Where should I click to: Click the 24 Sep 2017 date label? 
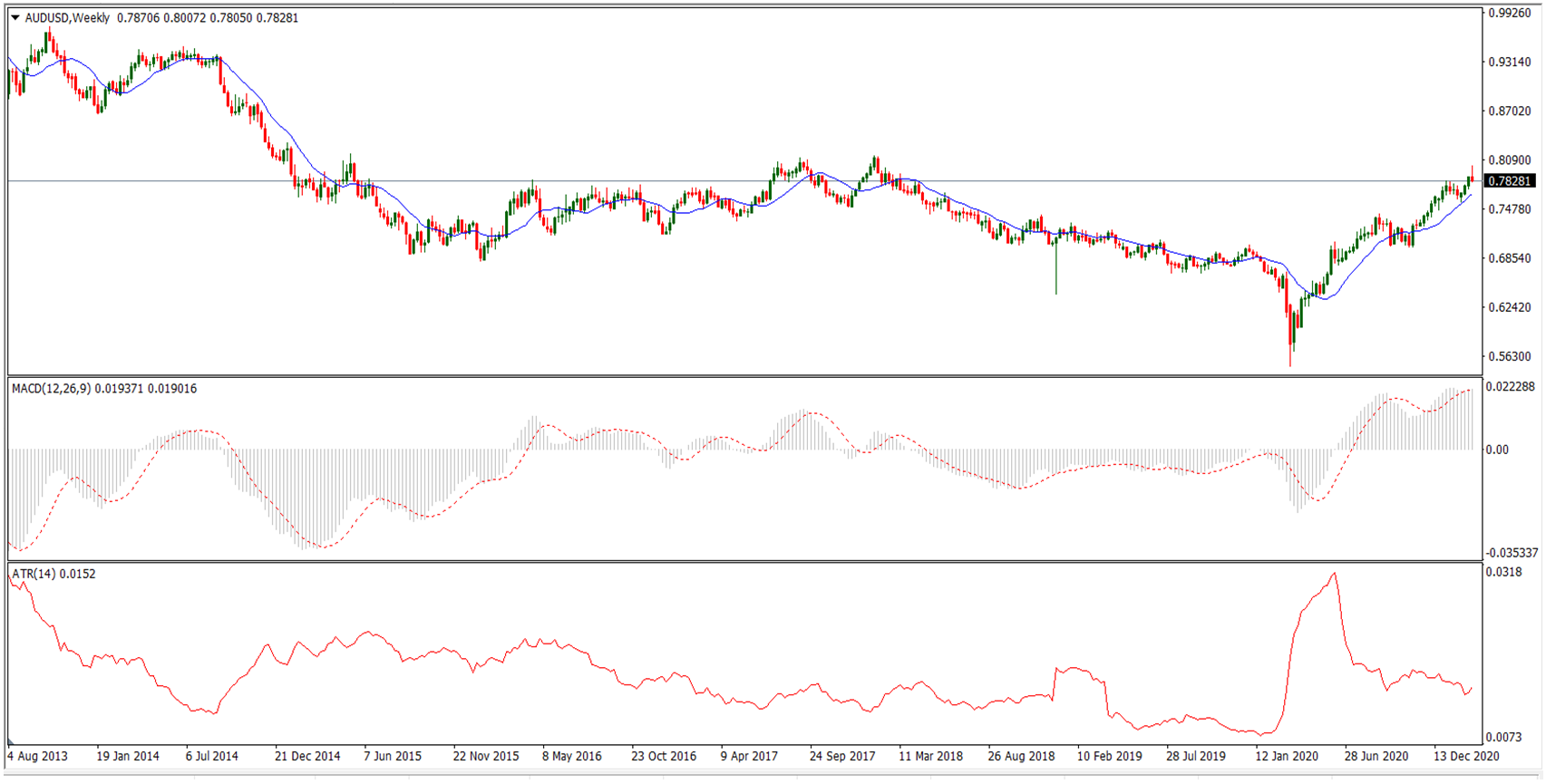pos(842,756)
